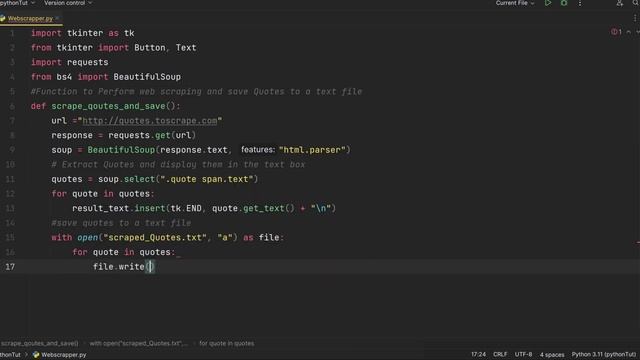The width and height of the screenshot is (640, 360).
Task: Change the UTF-8 file encoding
Action: (523, 354)
